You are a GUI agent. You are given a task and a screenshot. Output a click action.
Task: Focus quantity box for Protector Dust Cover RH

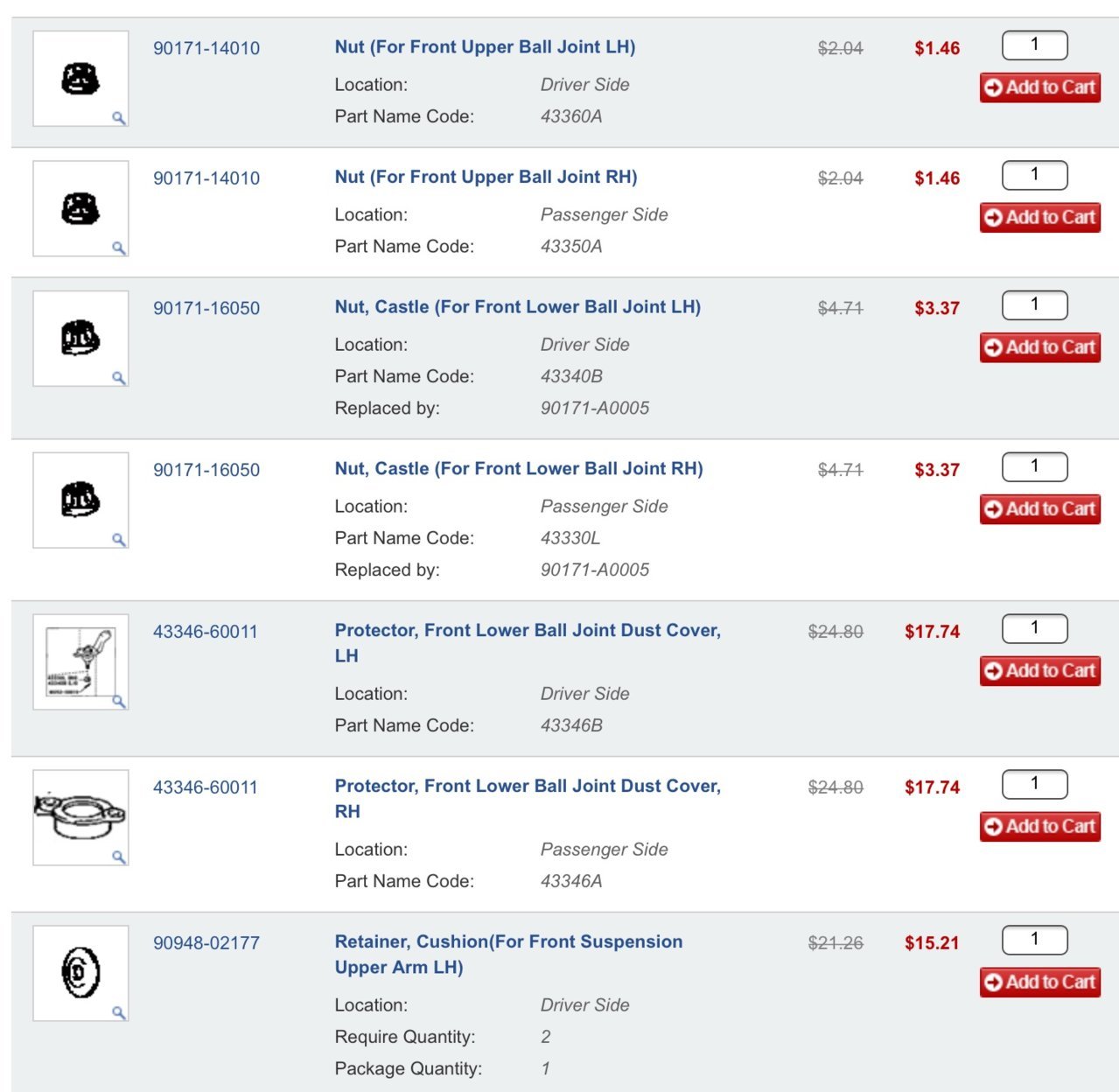(x=1035, y=784)
